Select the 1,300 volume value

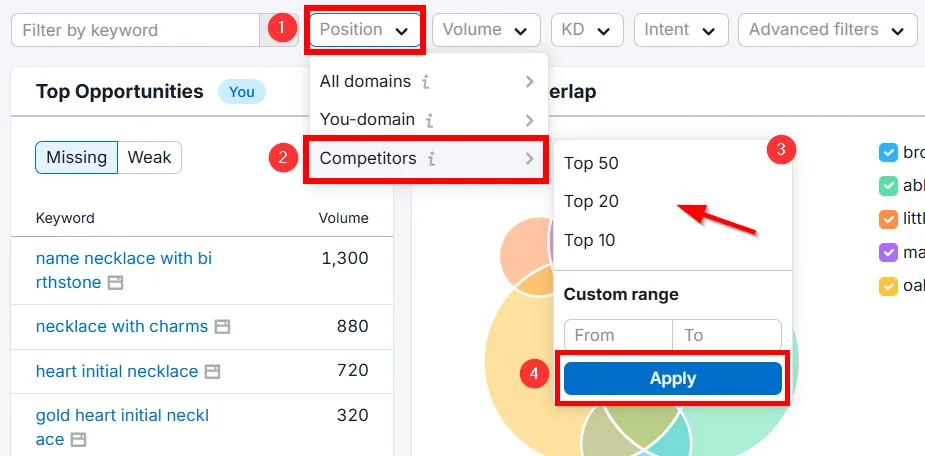tap(345, 258)
